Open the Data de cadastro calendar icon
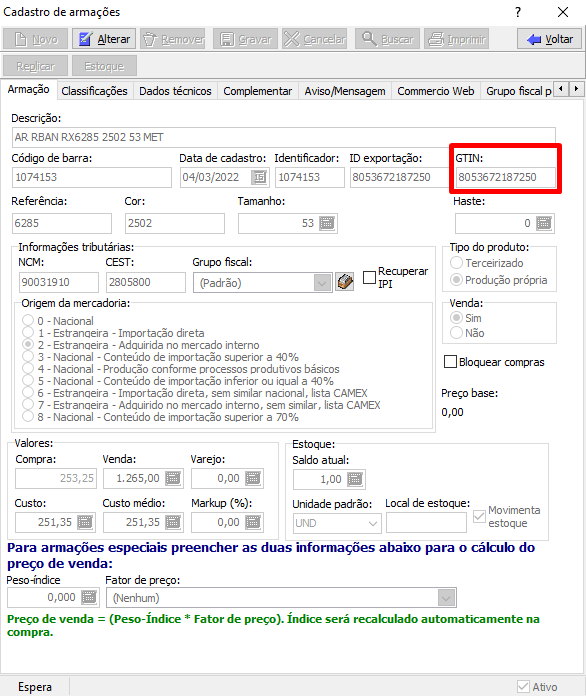The height and width of the screenshot is (696, 586). tap(260, 178)
